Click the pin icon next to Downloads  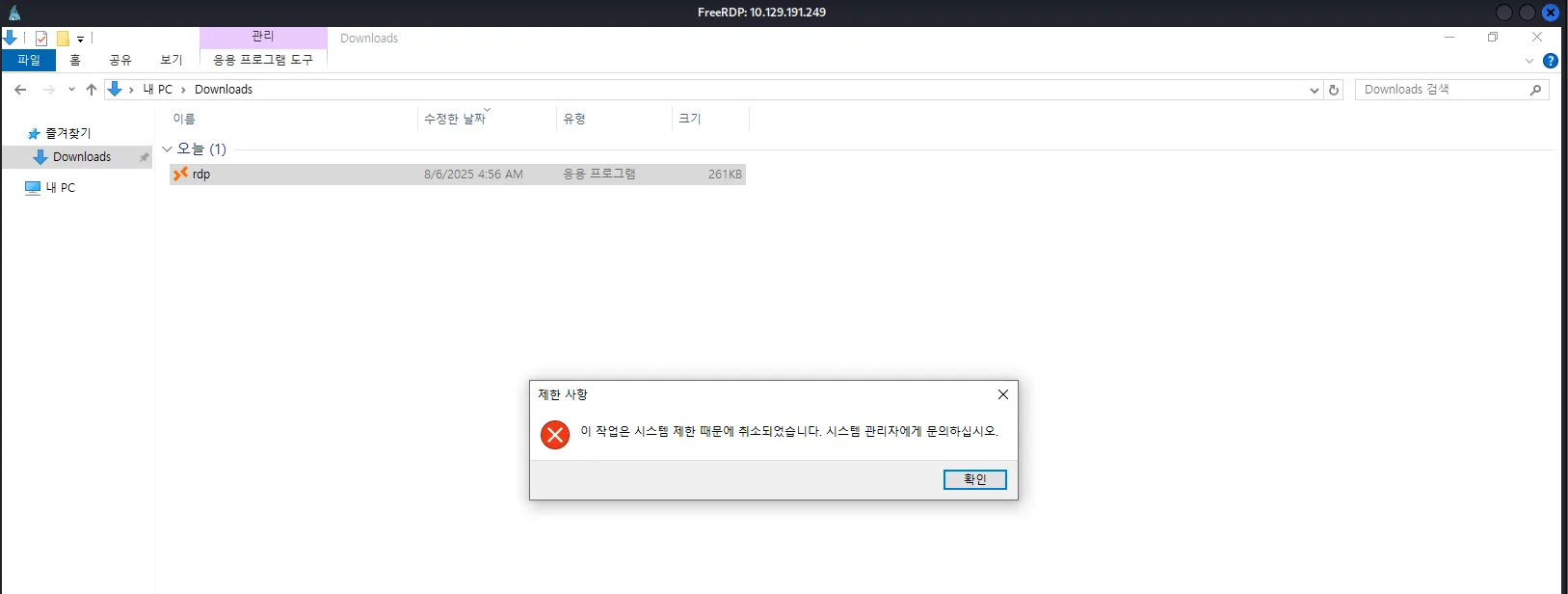click(x=145, y=157)
